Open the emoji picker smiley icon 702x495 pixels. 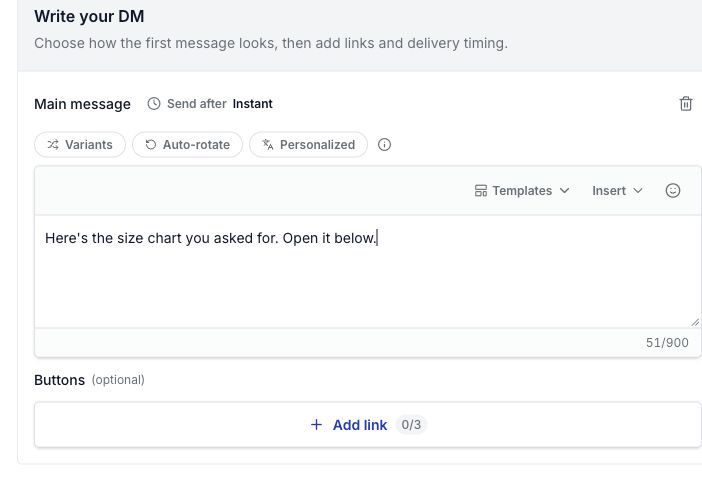[x=672, y=191]
